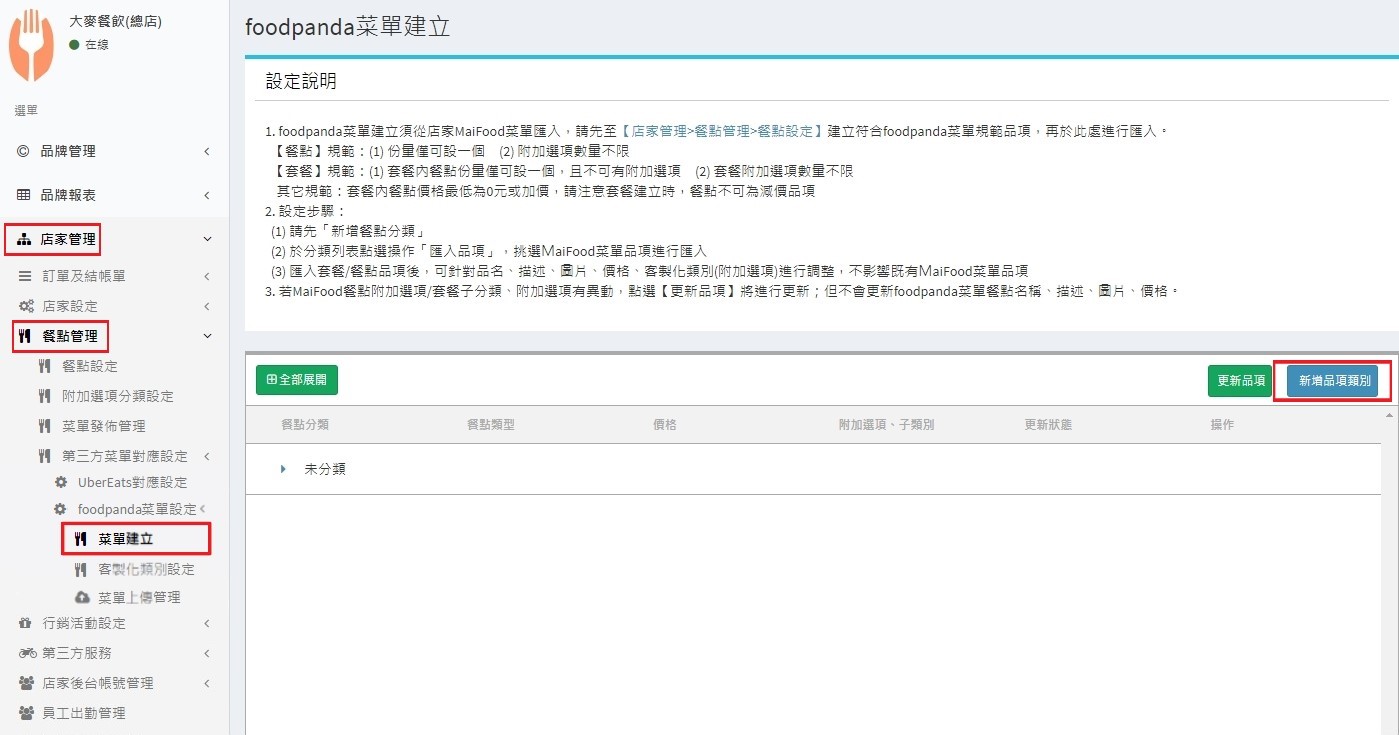Follow the 店家管理>餐點管理>餐點設定 link
Screen dimensions: 1399x735
[x=722, y=131]
